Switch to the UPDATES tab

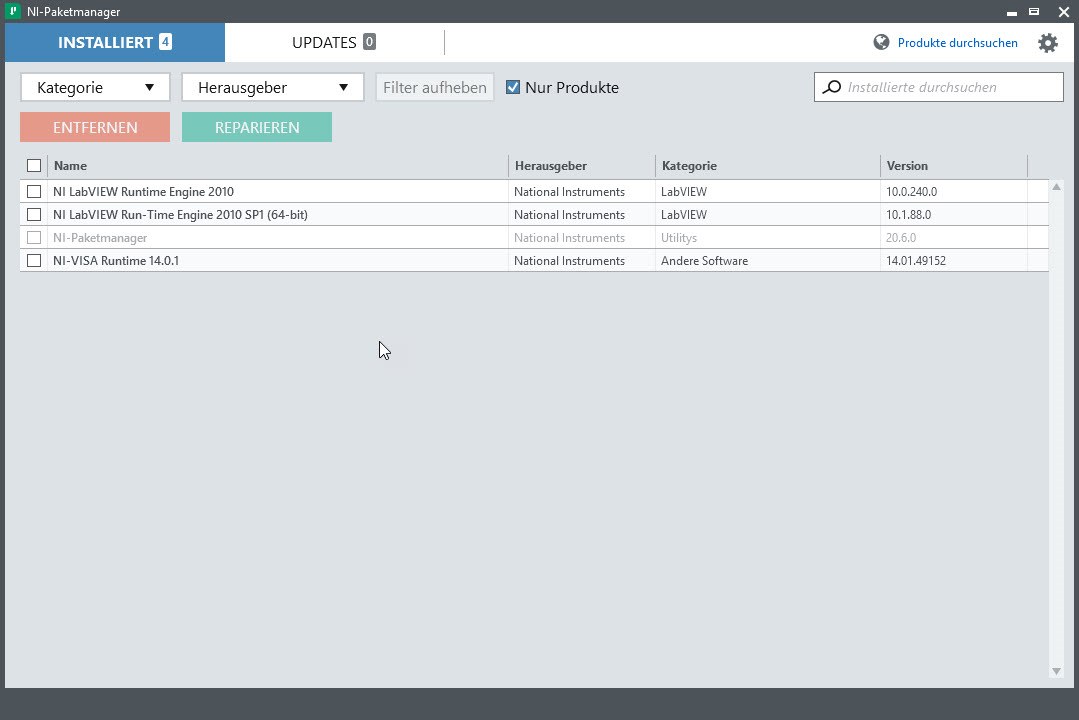334,42
